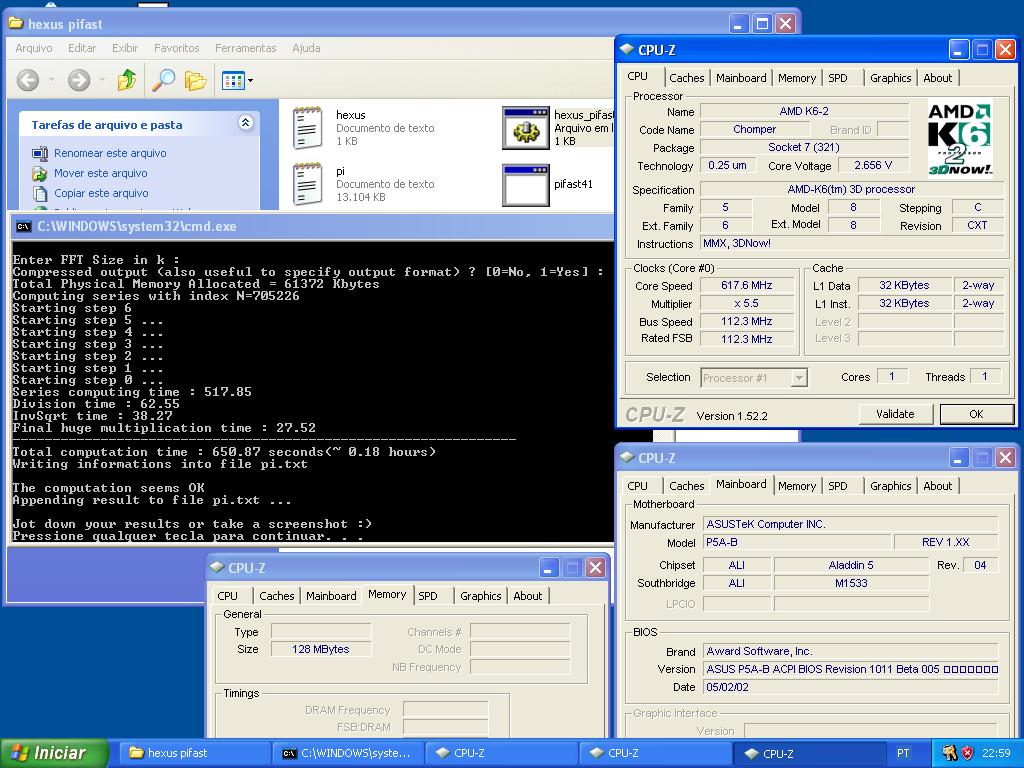Click the cmd.exe title bar icon
Image resolution: width=1024 pixels, height=768 pixels.
24,227
